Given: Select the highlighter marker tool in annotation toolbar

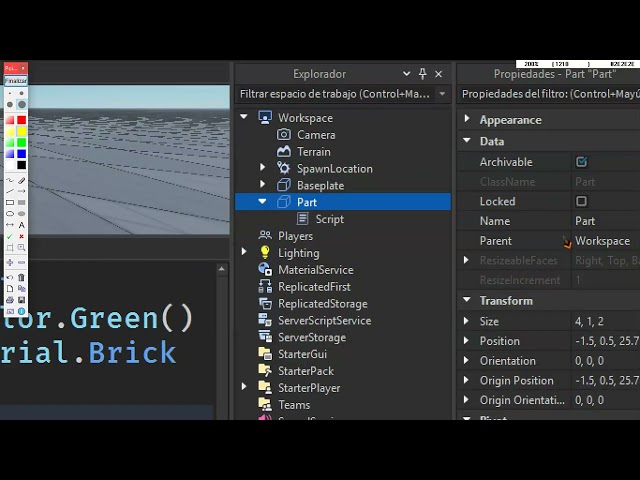Looking at the screenshot, I should coord(22,180).
